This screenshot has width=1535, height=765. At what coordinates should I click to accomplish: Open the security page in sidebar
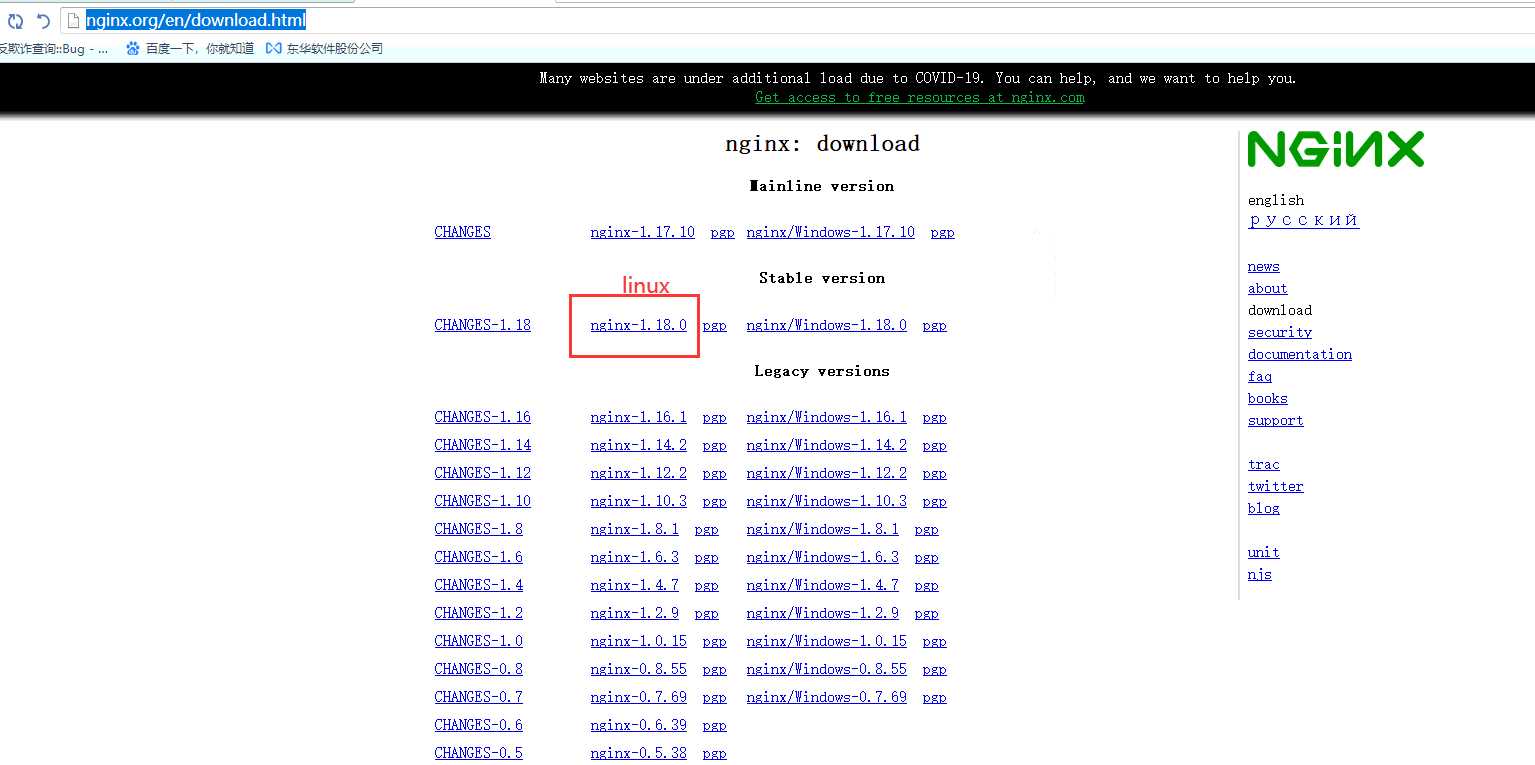pyautogui.click(x=1279, y=333)
